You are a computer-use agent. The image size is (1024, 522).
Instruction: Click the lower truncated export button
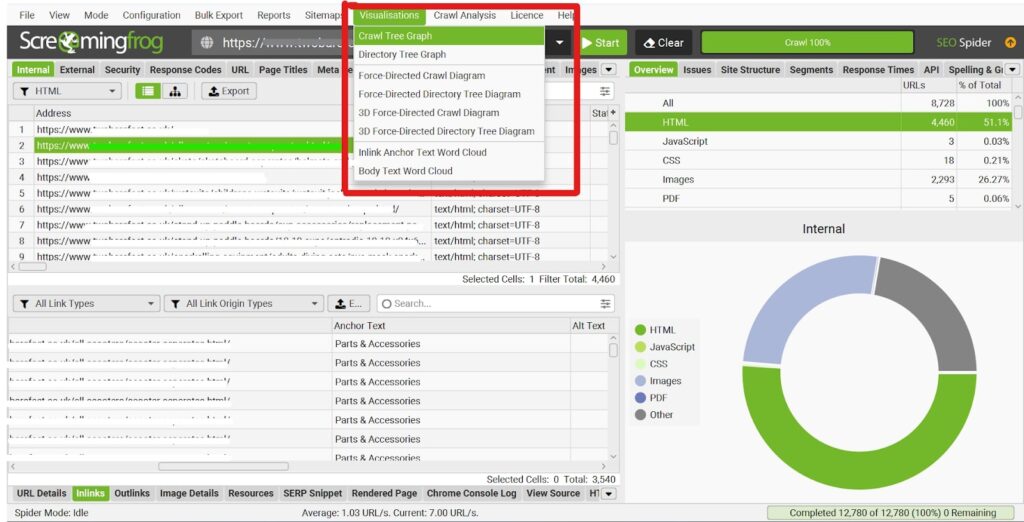pyautogui.click(x=349, y=304)
